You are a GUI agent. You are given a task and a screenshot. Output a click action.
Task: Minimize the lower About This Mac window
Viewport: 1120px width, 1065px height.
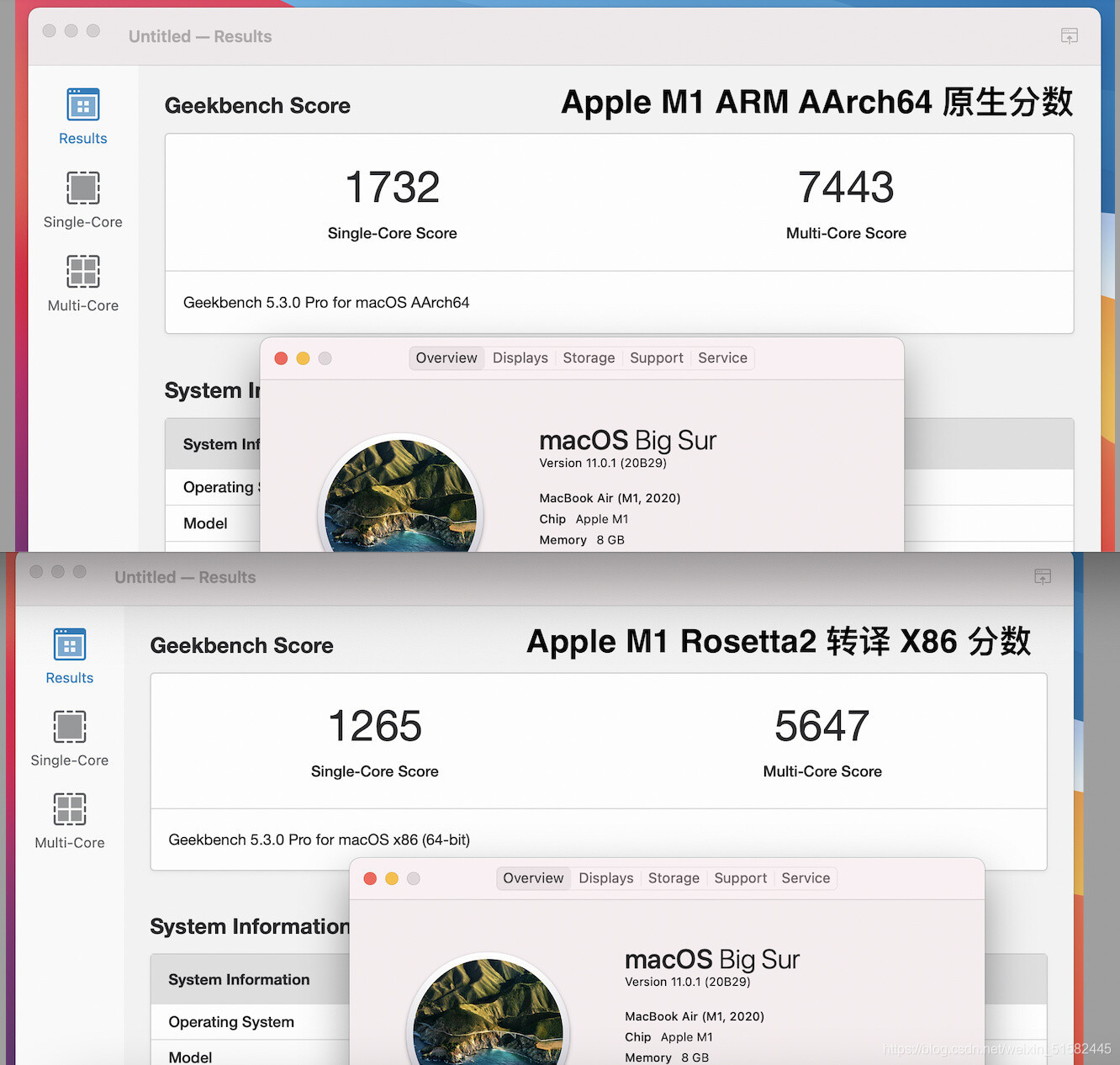pyautogui.click(x=392, y=878)
